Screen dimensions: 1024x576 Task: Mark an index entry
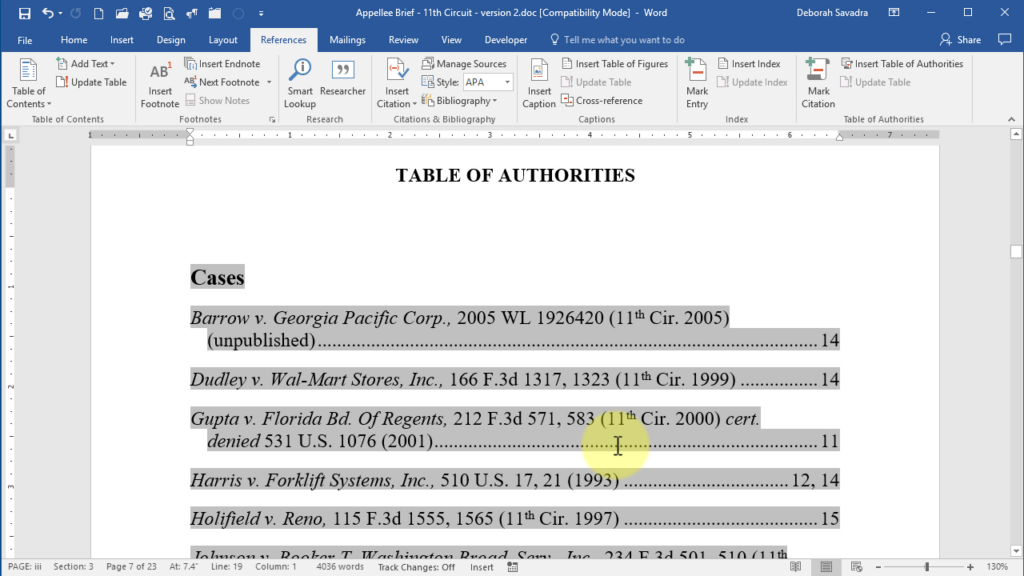[696, 85]
